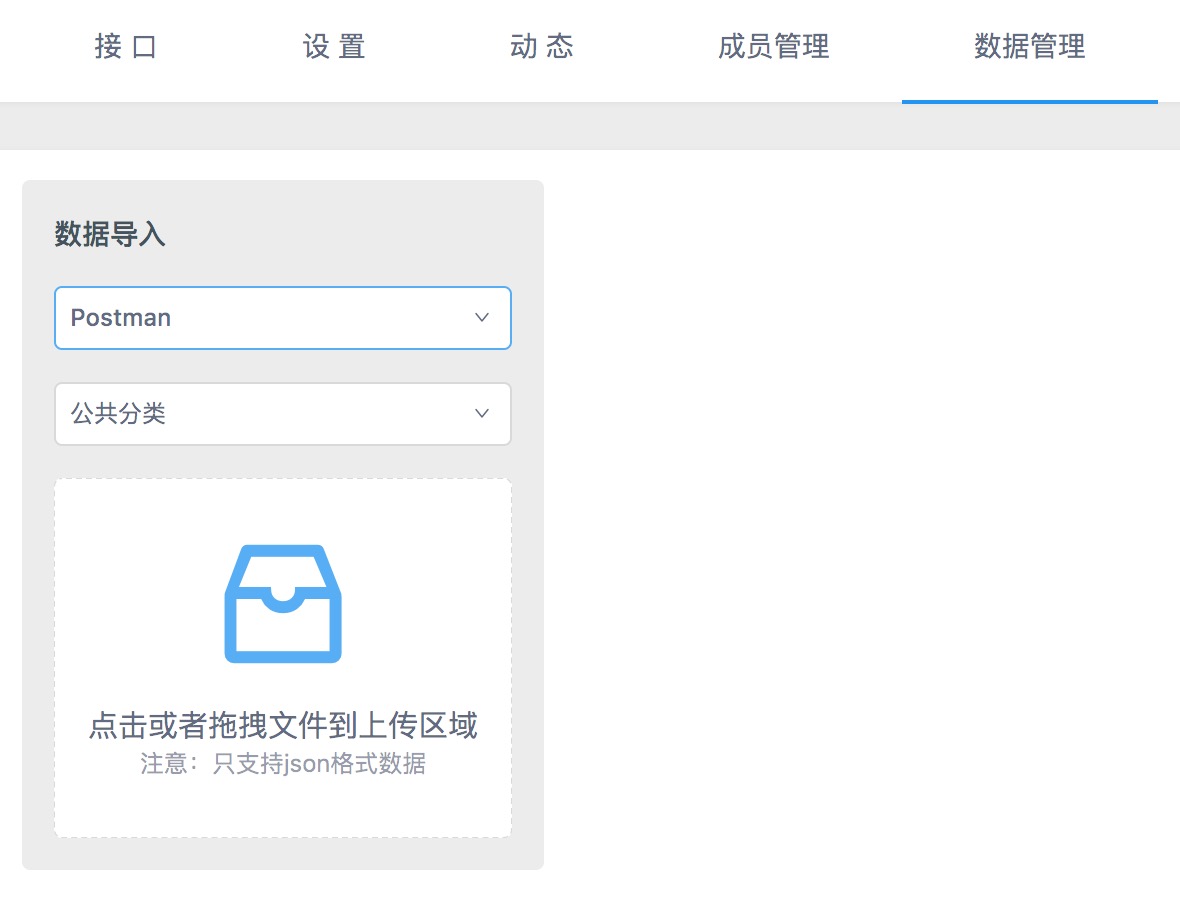Select the 'Postman' text in the first combo box

(x=121, y=318)
